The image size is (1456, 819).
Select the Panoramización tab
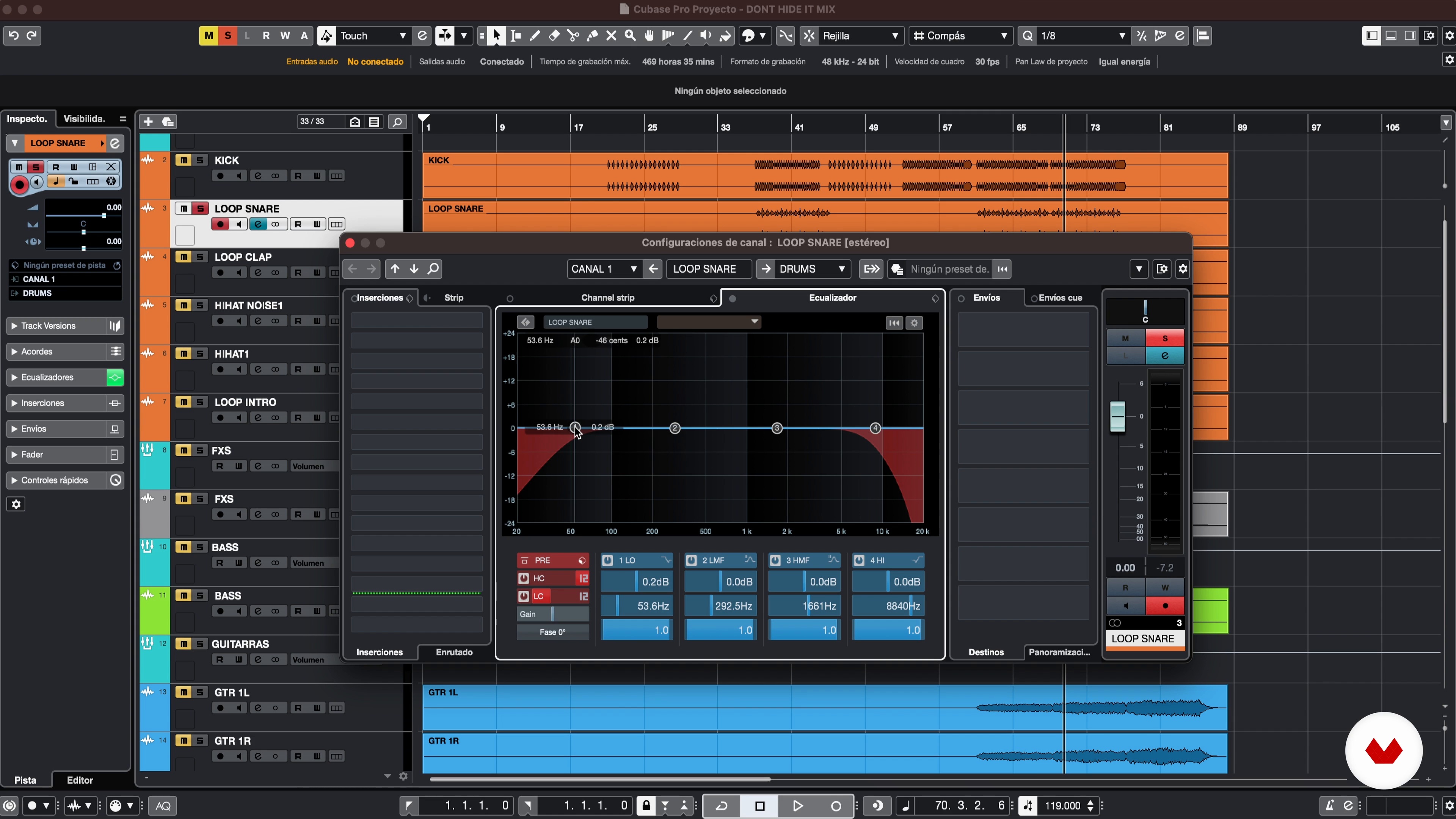(x=1059, y=652)
